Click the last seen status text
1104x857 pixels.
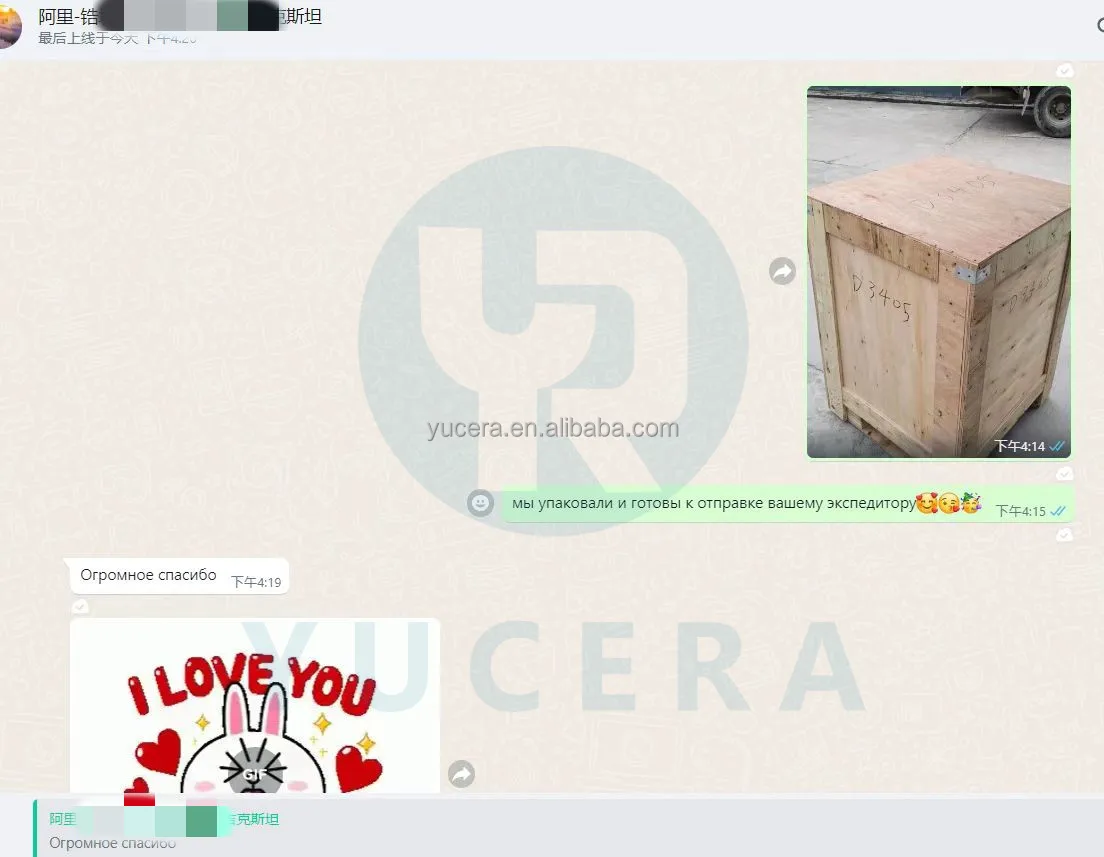[x=117, y=38]
